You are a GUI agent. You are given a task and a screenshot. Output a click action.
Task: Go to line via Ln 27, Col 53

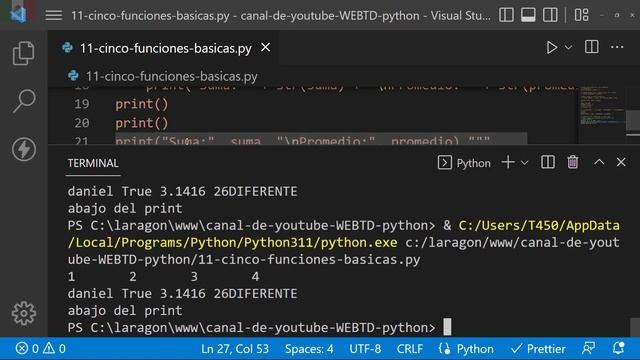click(x=235, y=349)
